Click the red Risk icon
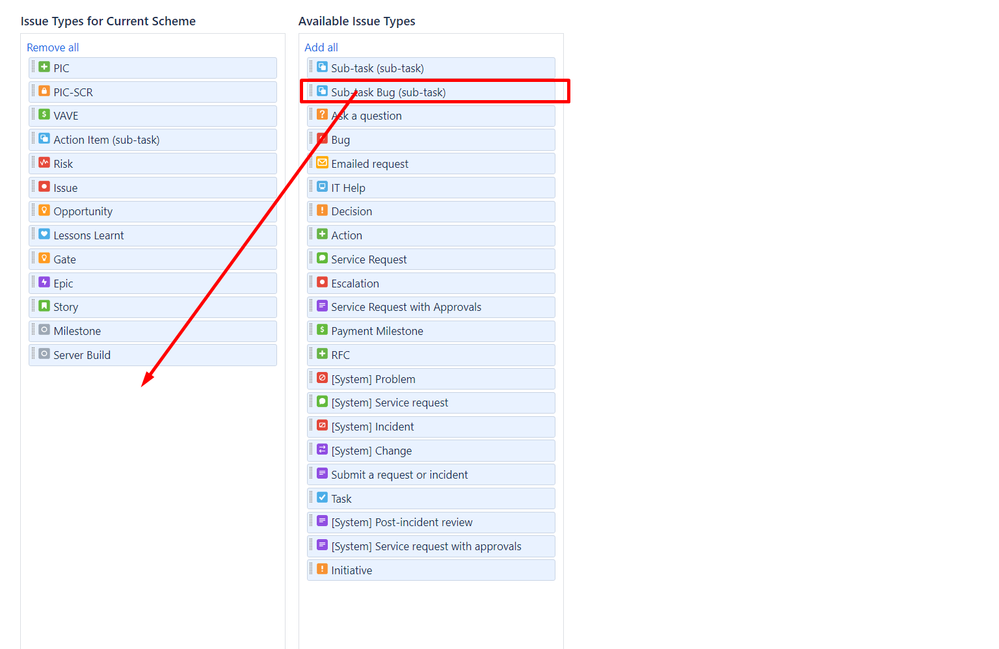This screenshot has width=999, height=649. [44, 162]
